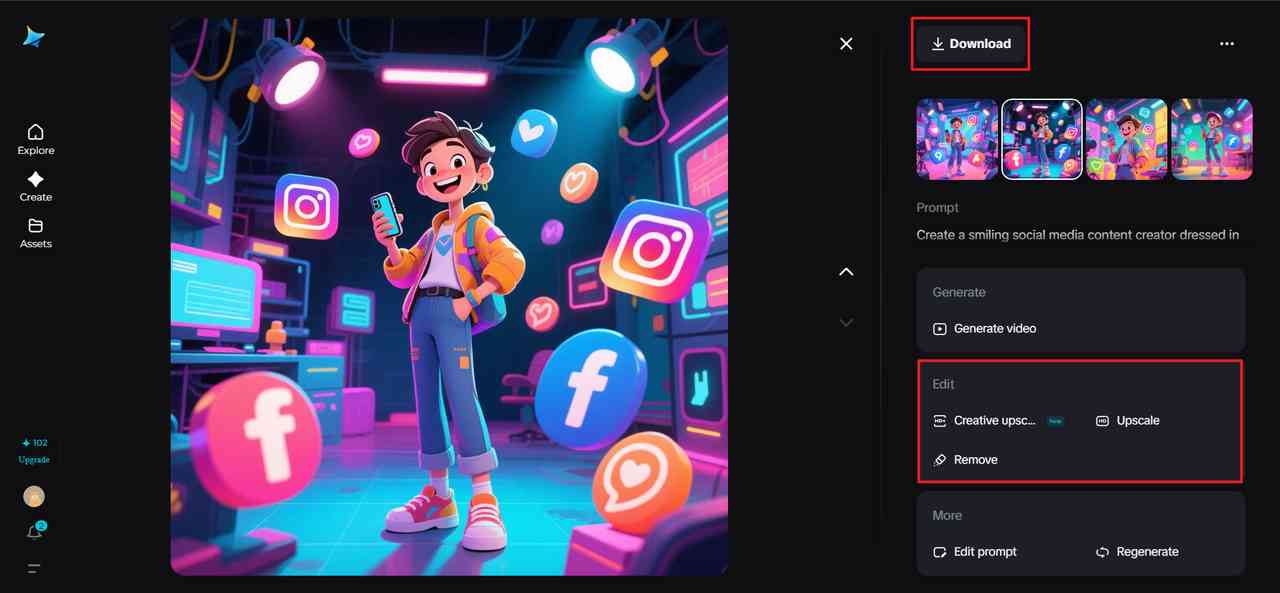This screenshot has height=593, width=1280.
Task: Download the generated image
Action: pos(971,44)
